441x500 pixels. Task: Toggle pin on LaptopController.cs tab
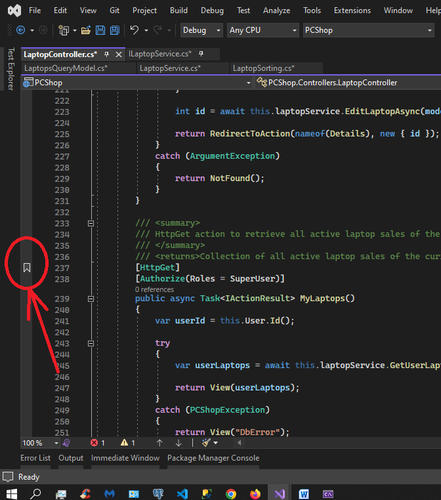(107, 54)
